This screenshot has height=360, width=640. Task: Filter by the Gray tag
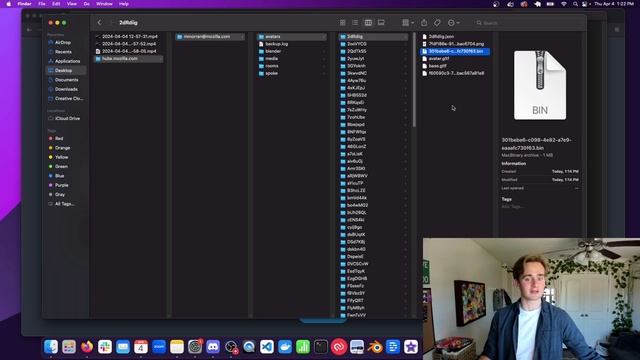click(60, 195)
